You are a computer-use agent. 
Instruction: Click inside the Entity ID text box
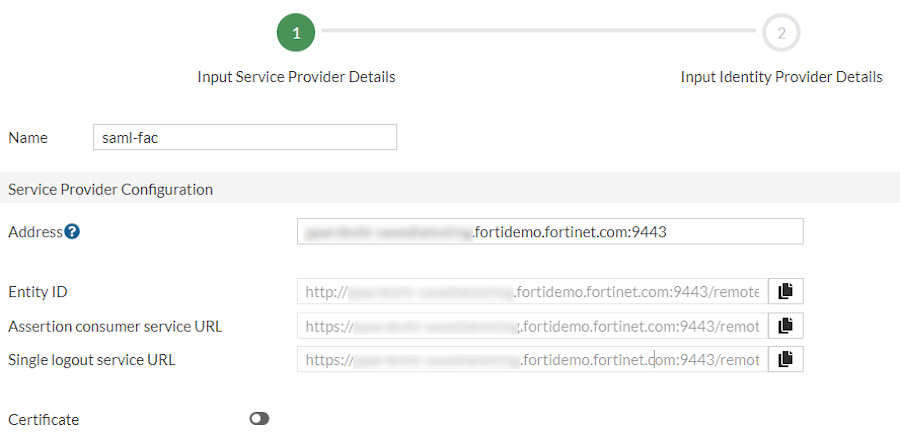pyautogui.click(x=532, y=291)
